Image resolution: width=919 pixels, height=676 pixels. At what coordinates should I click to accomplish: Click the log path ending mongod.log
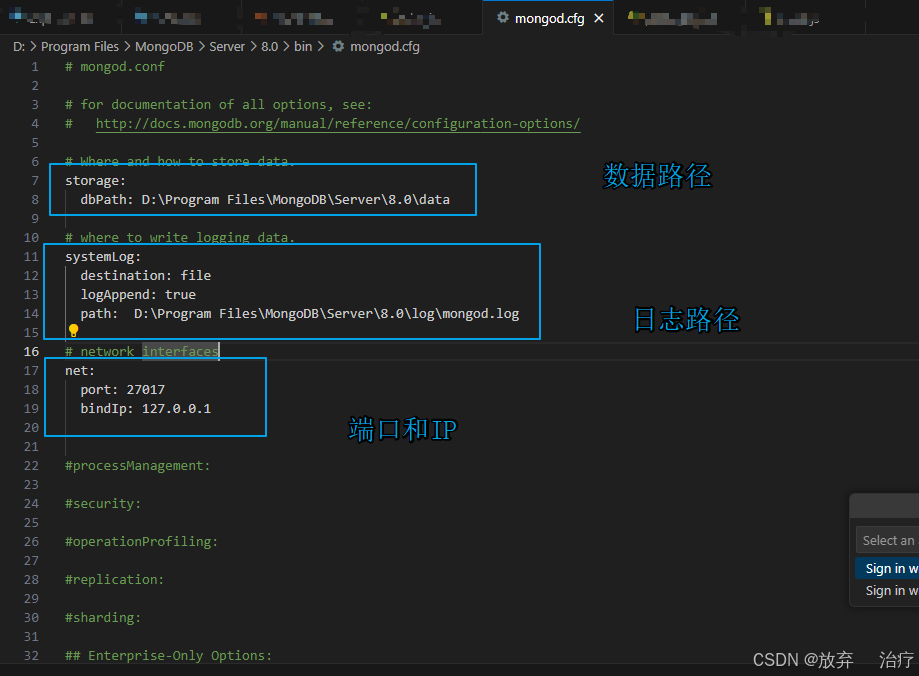tap(326, 314)
